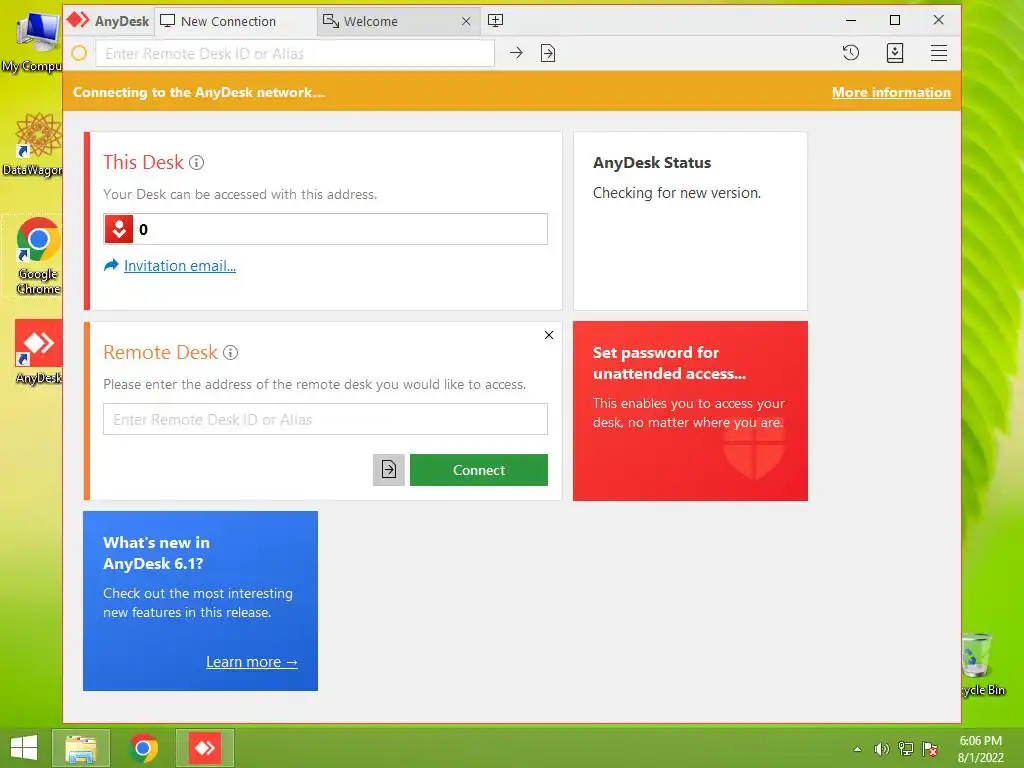Click the More information link

tap(891, 92)
